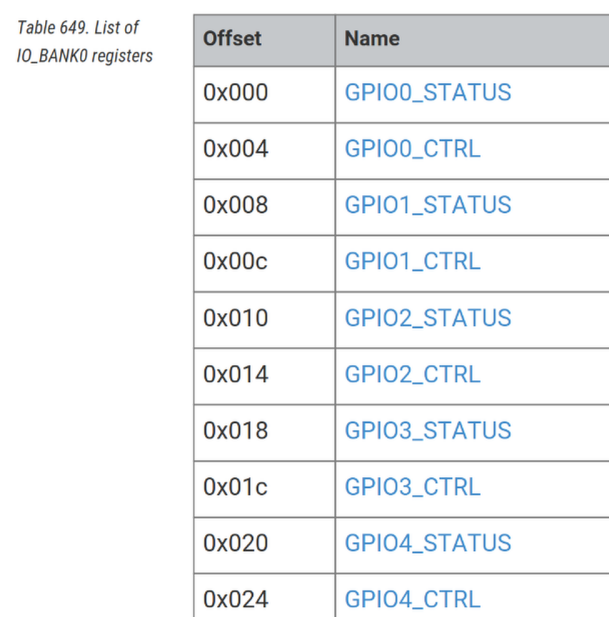This screenshot has width=609, height=617.
Task: Open the GPIO0_CTRL register link
Action: click(412, 149)
